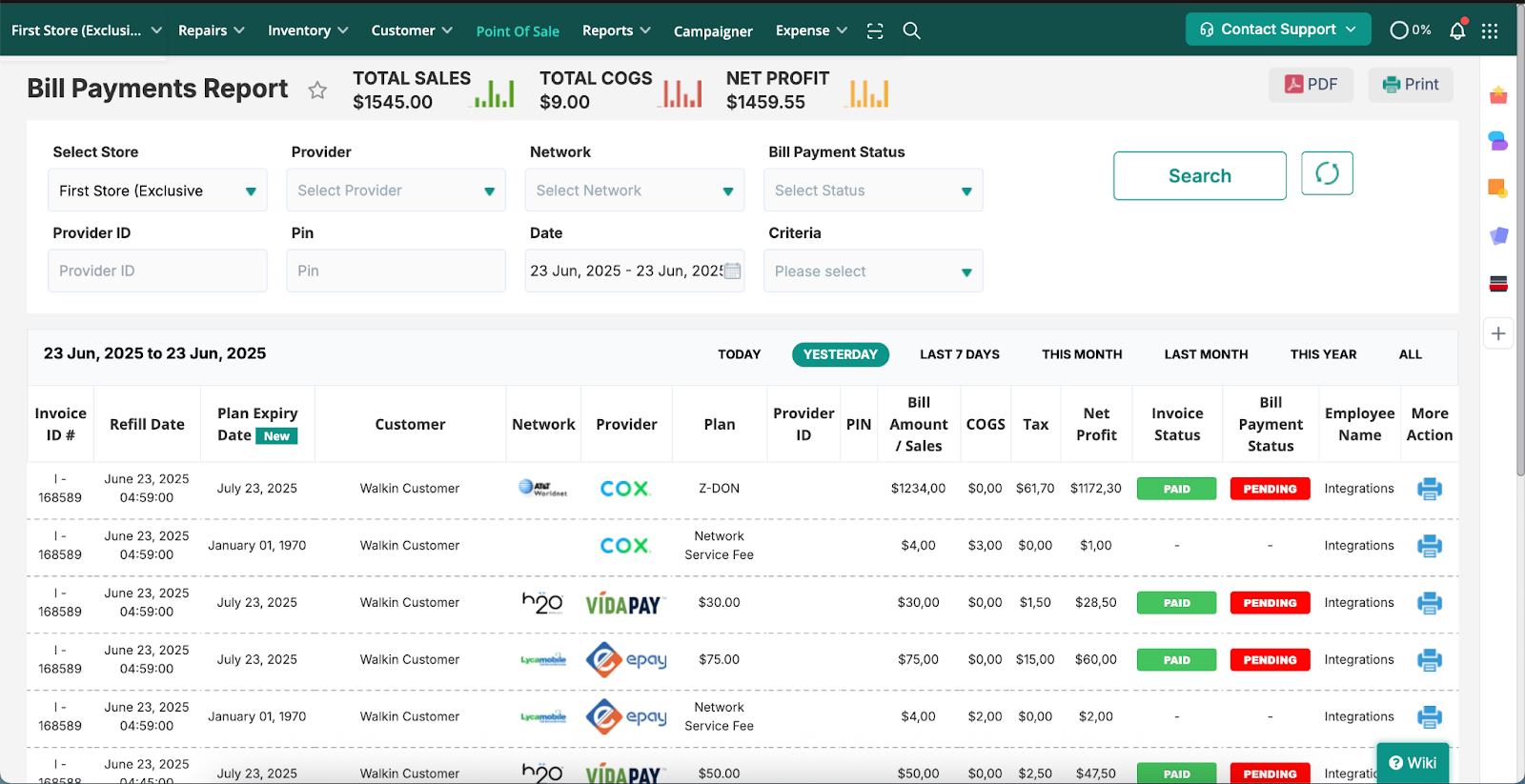This screenshot has width=1525, height=784.
Task: Export report as PDF
Action: (x=1311, y=85)
